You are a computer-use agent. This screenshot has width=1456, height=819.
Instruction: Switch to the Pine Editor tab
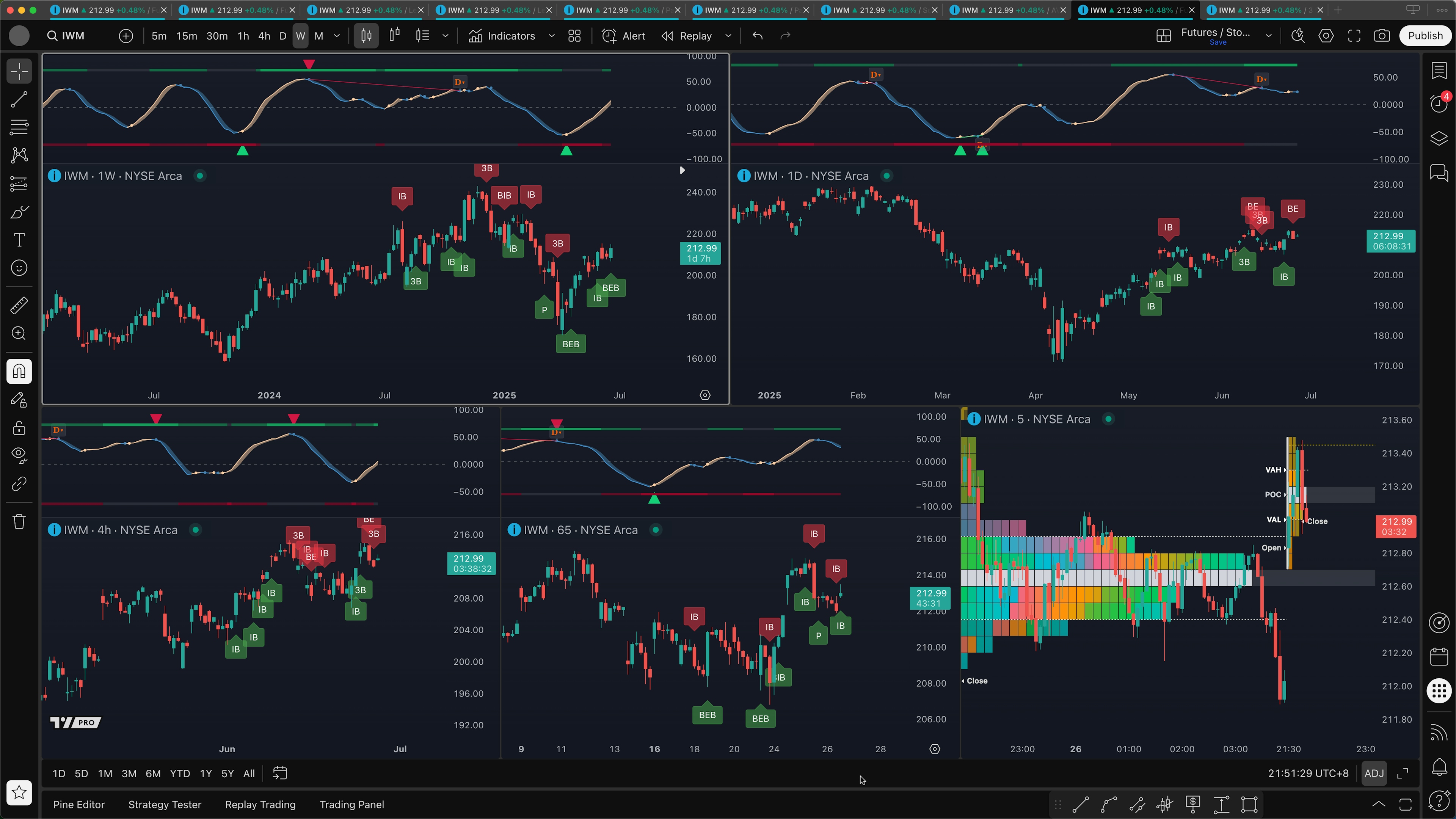click(78, 804)
